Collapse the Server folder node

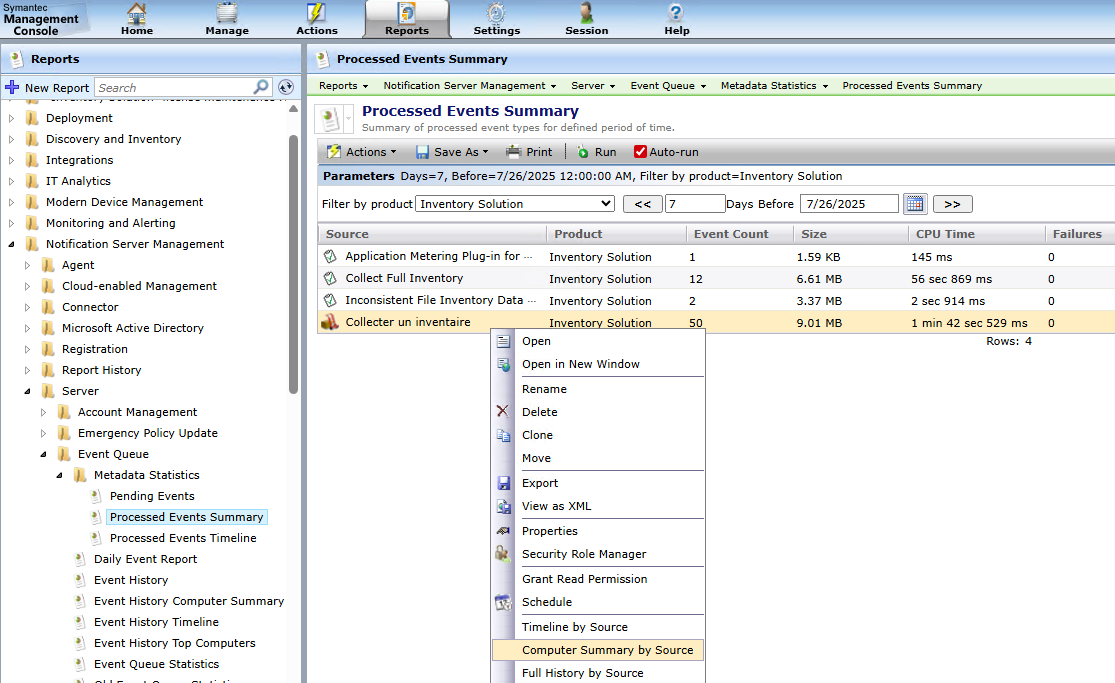[x=28, y=391]
